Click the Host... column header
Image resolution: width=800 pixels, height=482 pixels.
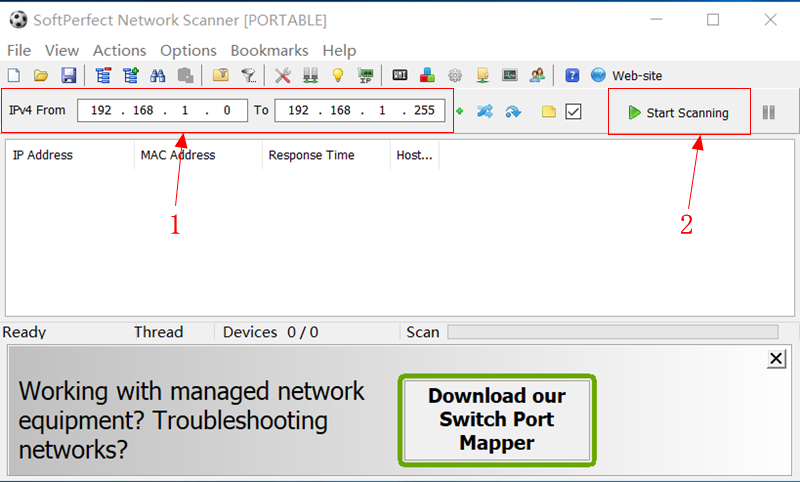click(x=414, y=155)
